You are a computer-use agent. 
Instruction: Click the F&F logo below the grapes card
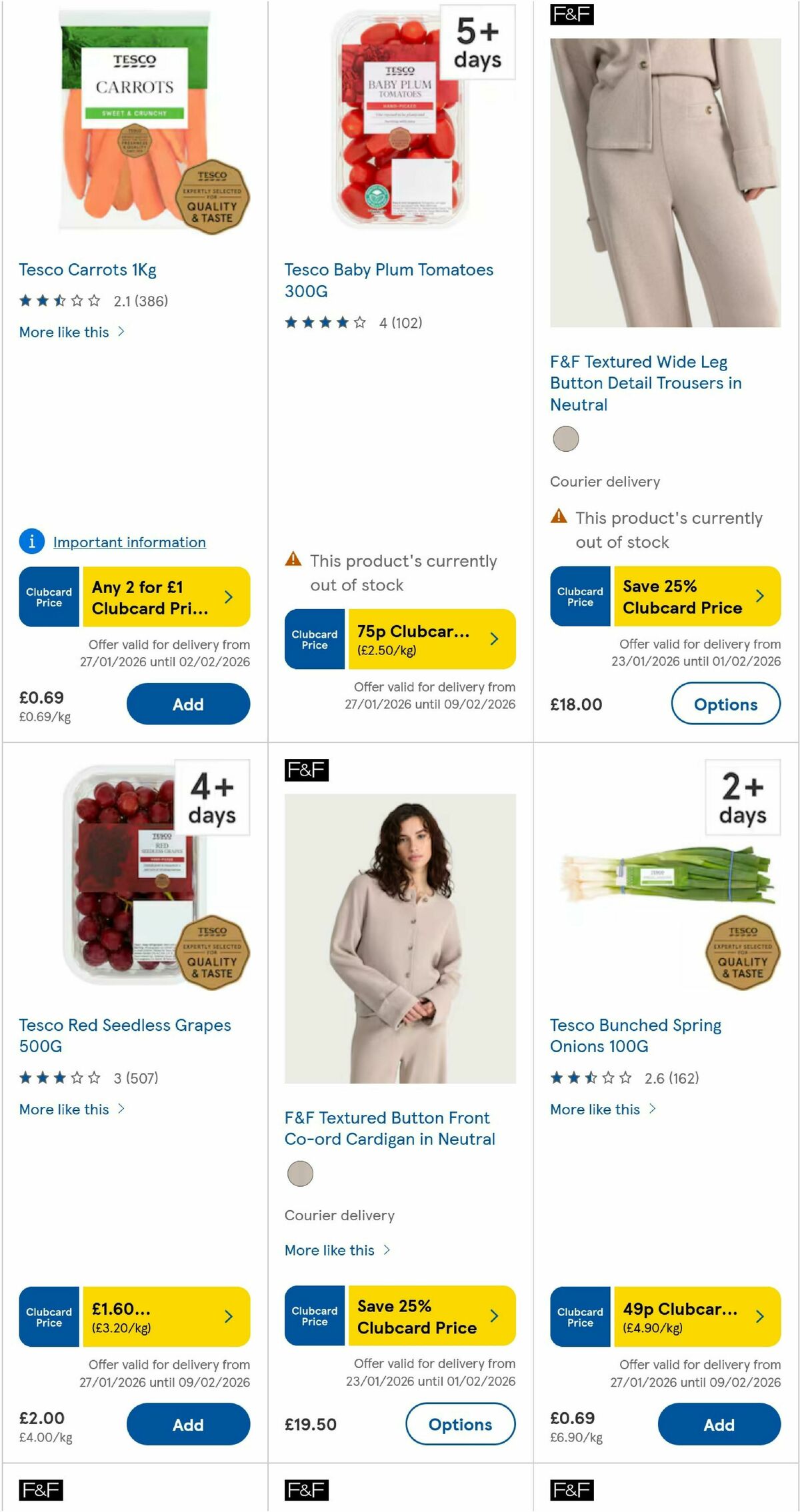(x=40, y=1491)
